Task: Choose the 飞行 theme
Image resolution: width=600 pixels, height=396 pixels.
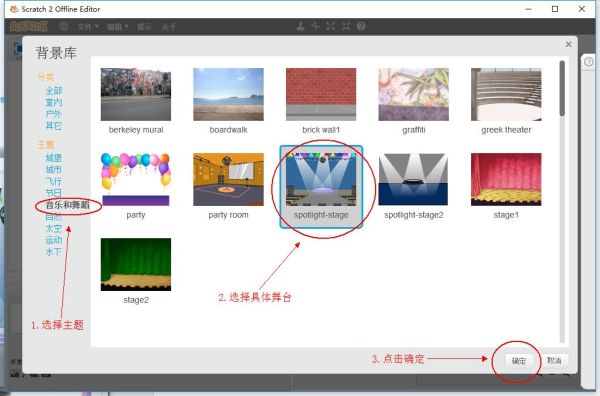Action: (x=54, y=181)
